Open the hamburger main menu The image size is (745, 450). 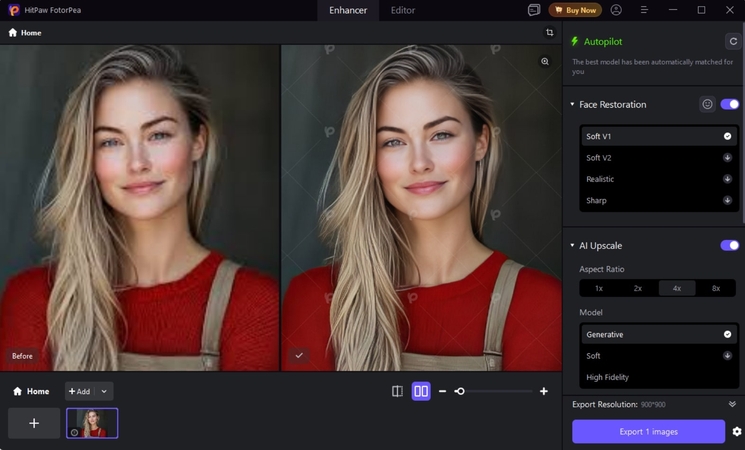[x=644, y=10]
